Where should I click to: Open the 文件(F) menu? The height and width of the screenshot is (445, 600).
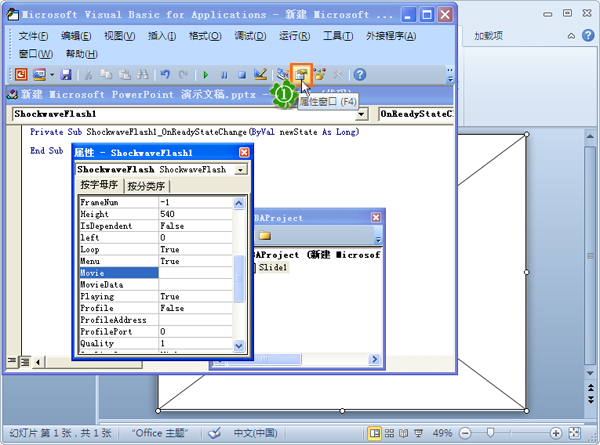[x=33, y=36]
